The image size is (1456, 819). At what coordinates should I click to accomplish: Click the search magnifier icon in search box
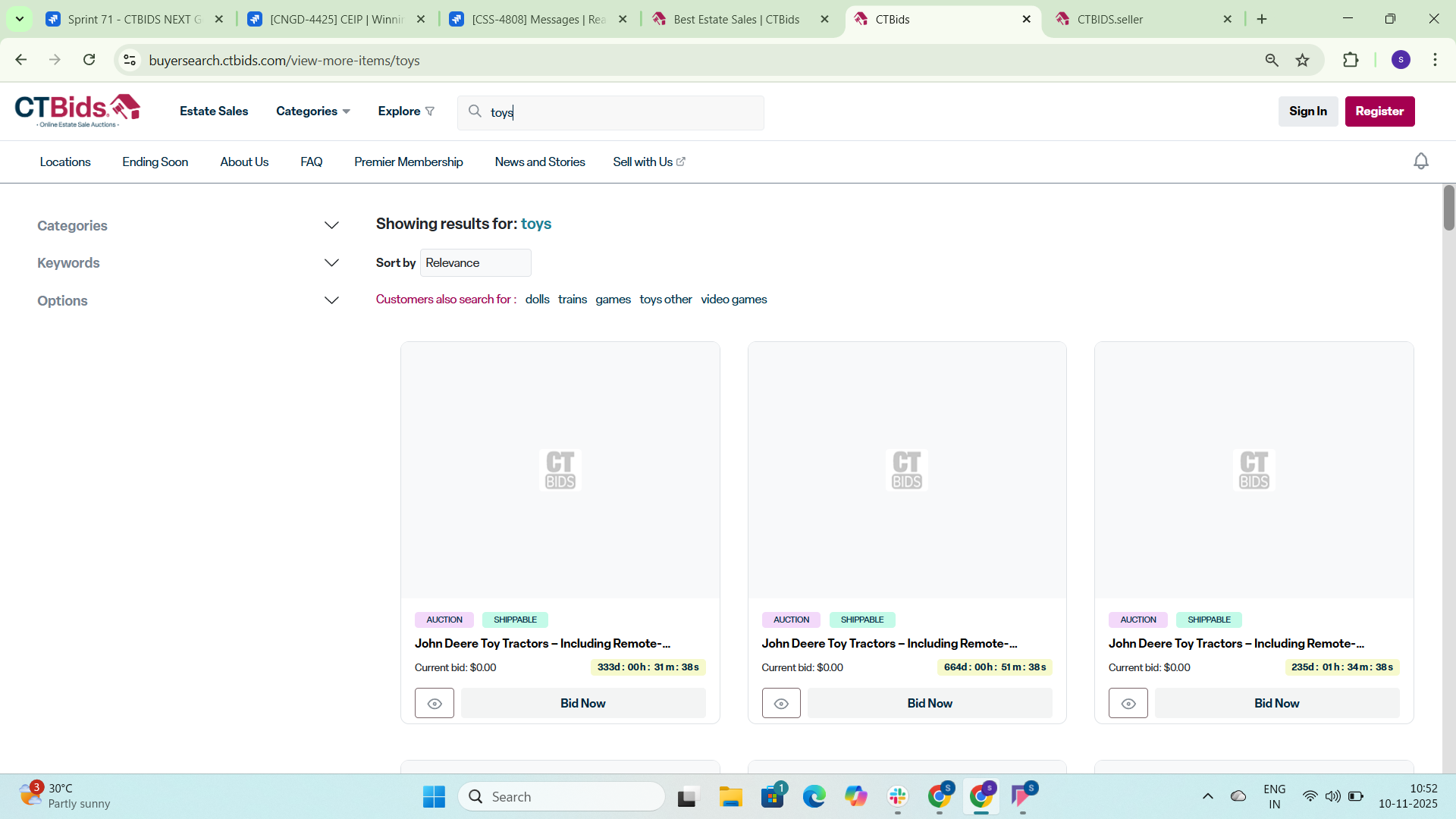point(475,111)
